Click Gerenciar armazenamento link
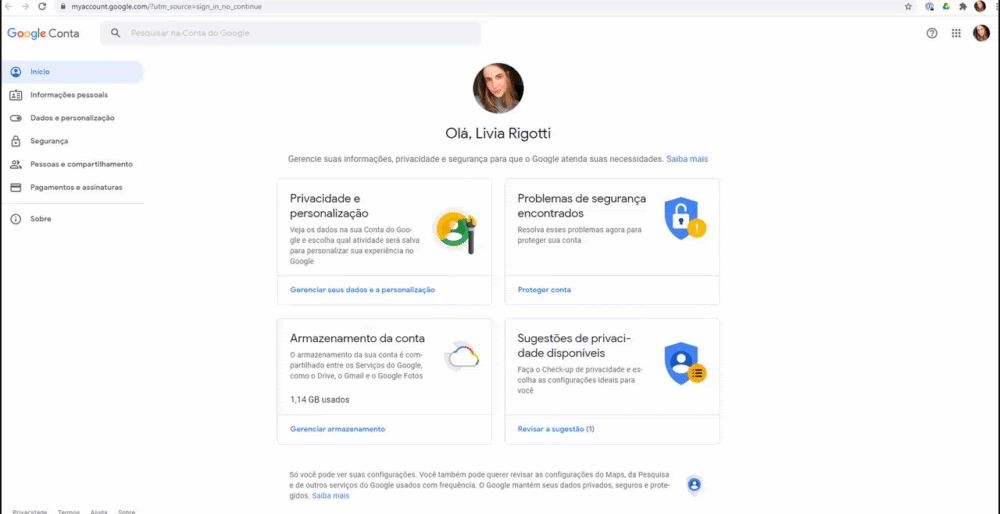This screenshot has height=514, width=1000. click(x=337, y=429)
